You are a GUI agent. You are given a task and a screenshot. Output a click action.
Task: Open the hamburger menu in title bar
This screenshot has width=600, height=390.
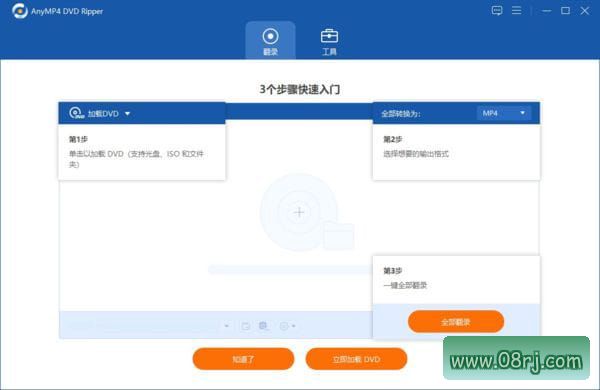point(517,11)
